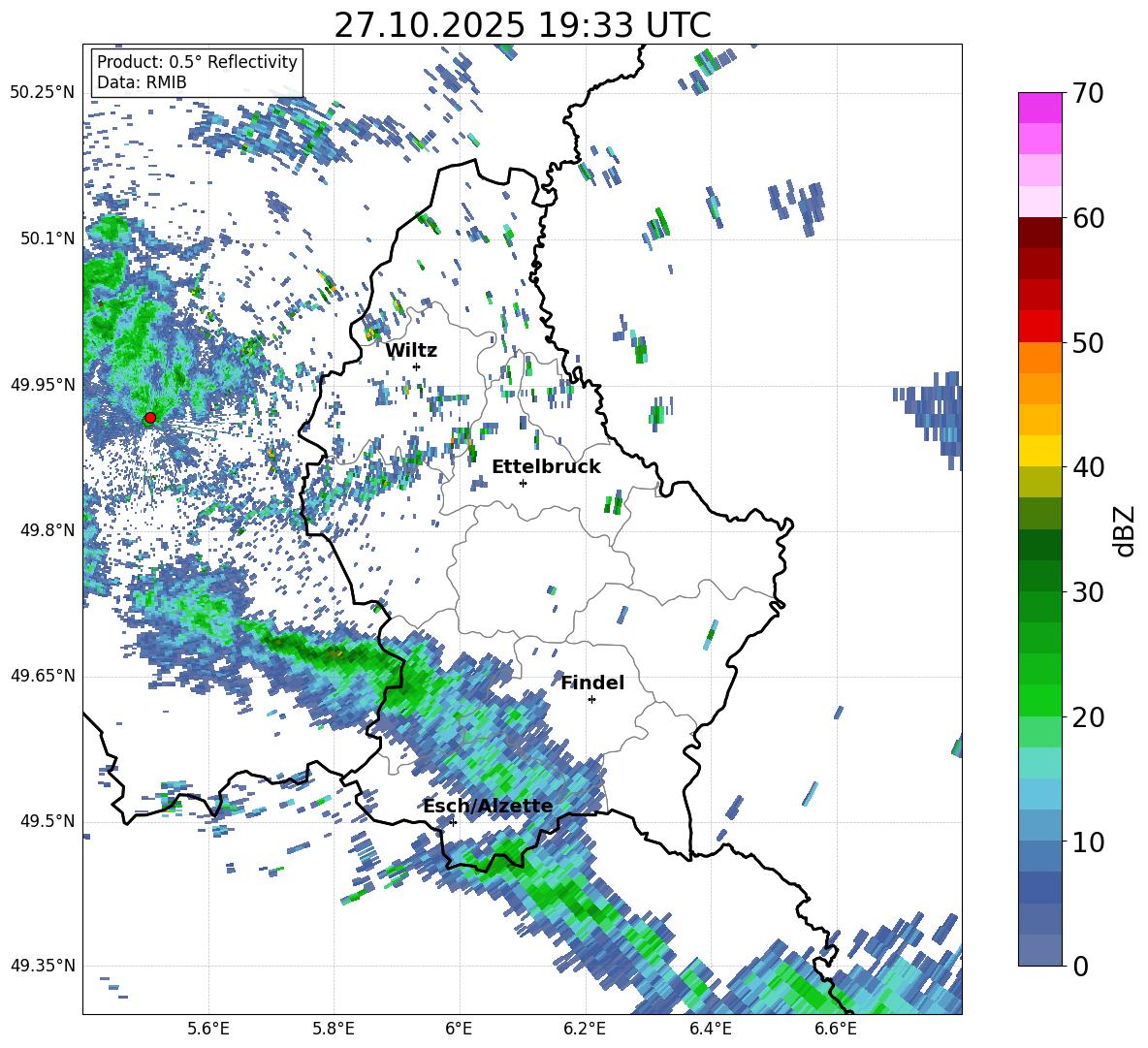Click the colorbar label '20'
Viewport: 1148px width, 1048px height.
coord(1088,717)
